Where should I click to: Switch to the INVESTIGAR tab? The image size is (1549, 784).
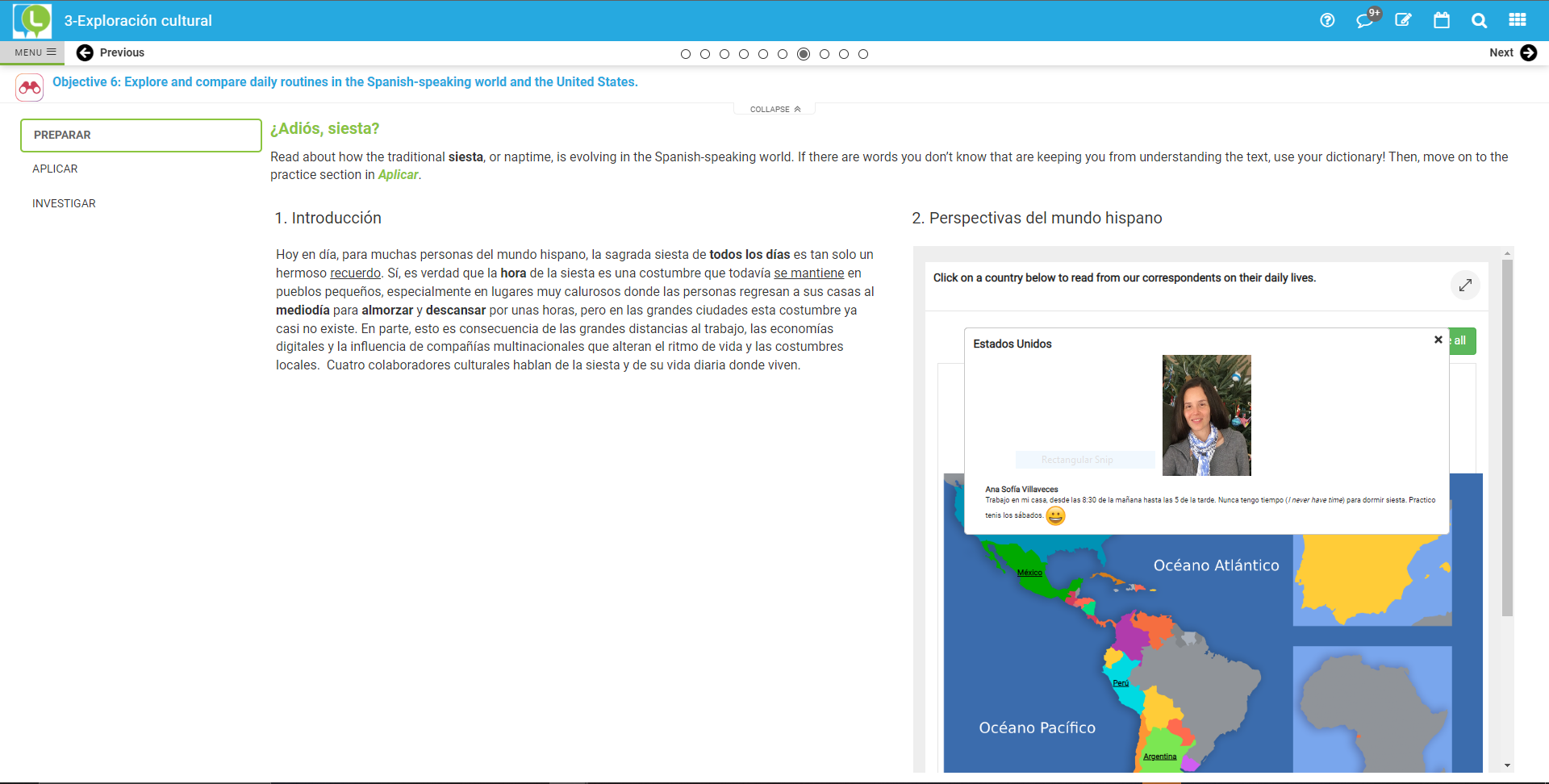coord(64,203)
